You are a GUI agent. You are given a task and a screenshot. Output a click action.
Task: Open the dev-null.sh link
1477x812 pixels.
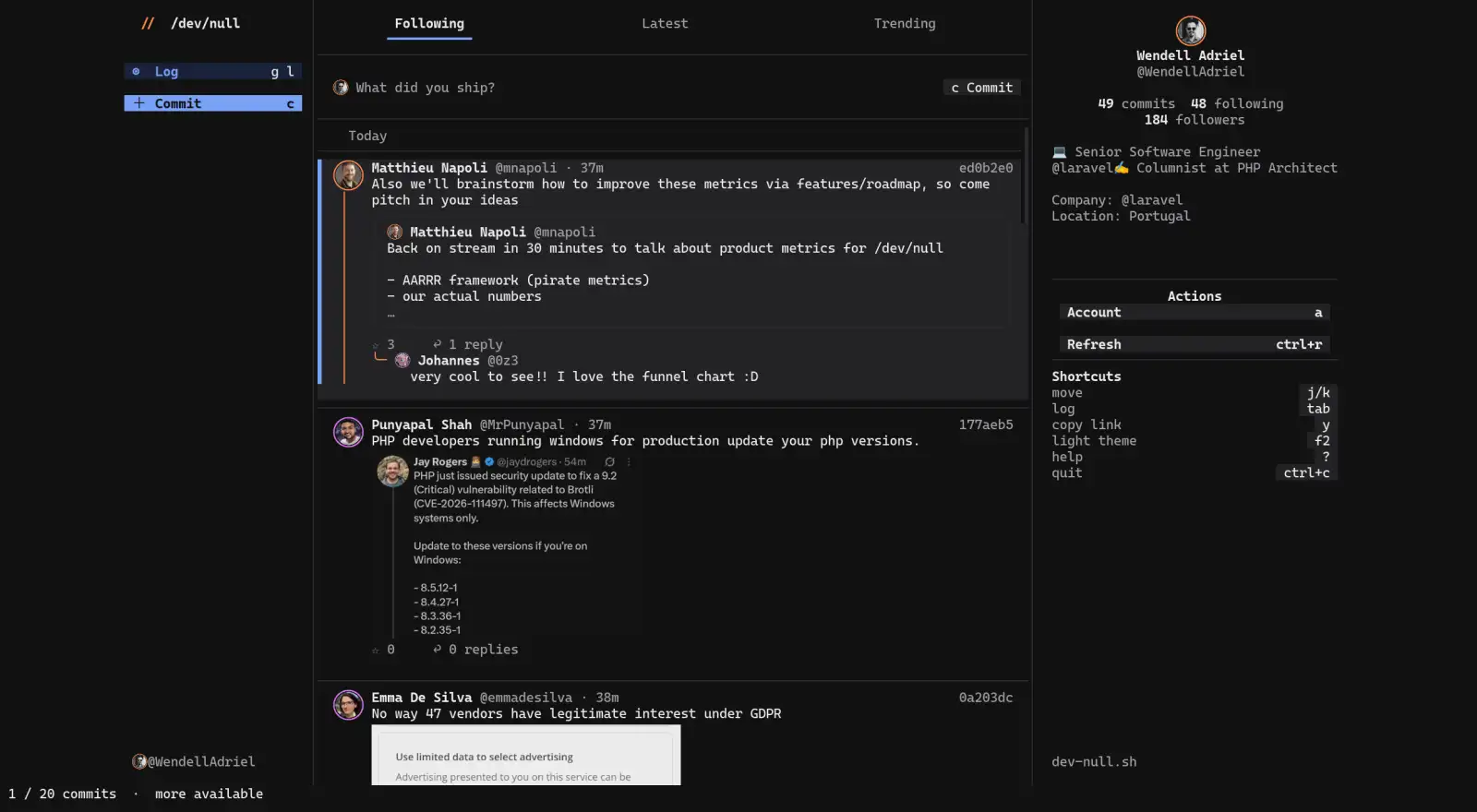tap(1094, 762)
